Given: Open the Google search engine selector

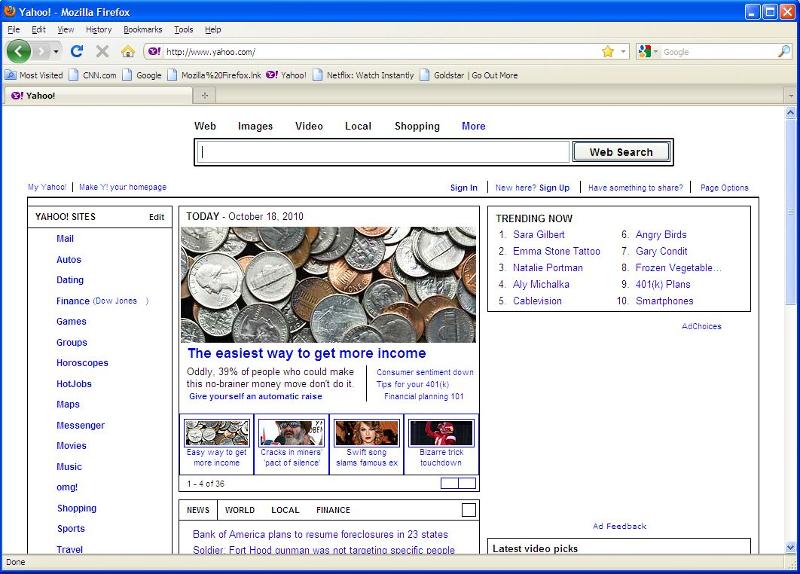Looking at the screenshot, I should click(647, 52).
